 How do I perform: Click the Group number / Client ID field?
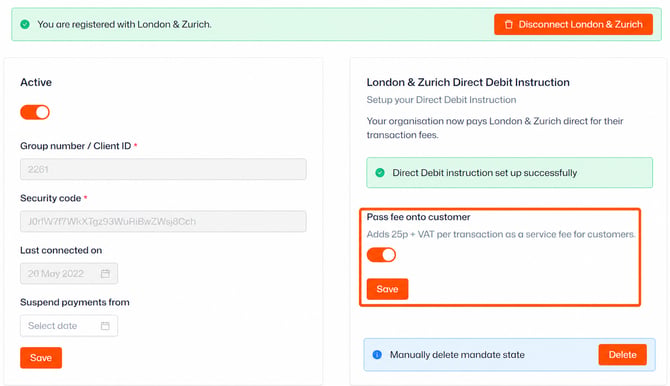(163, 169)
